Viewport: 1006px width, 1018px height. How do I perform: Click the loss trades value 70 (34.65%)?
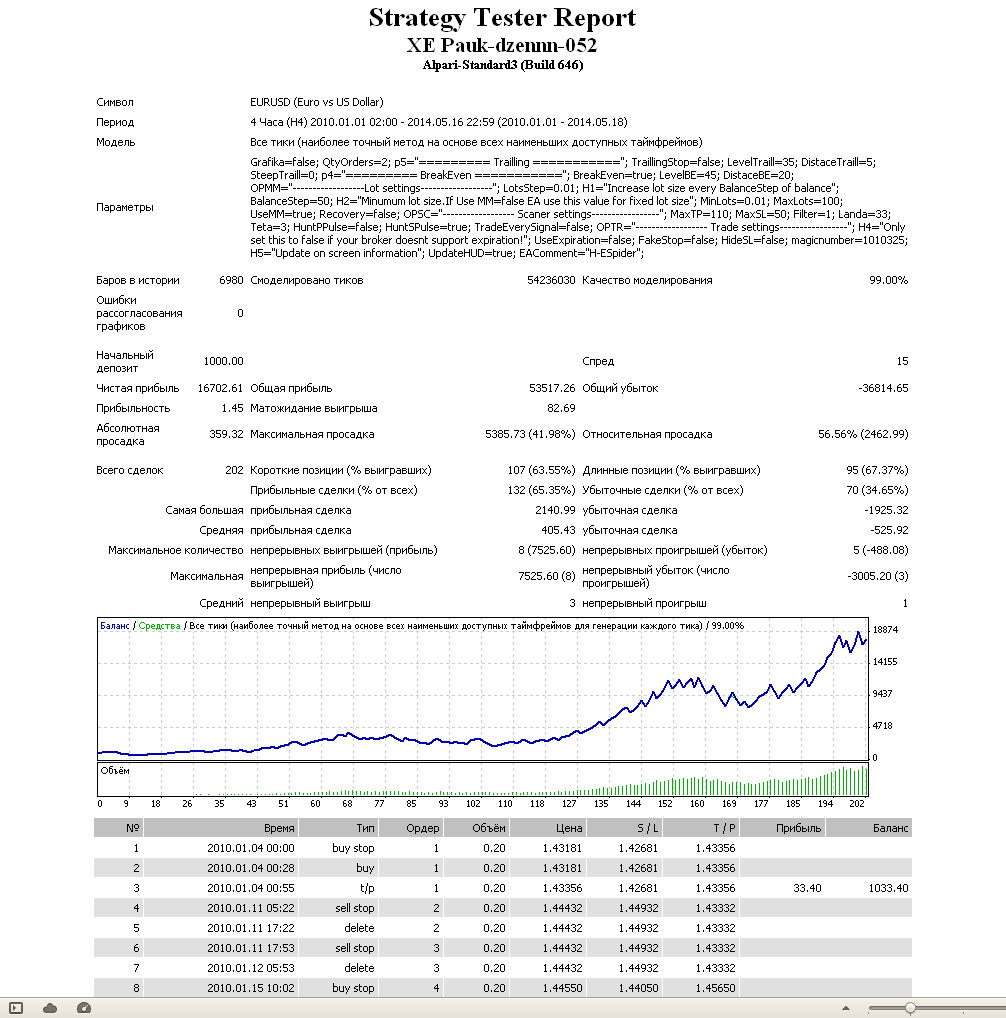[877, 490]
